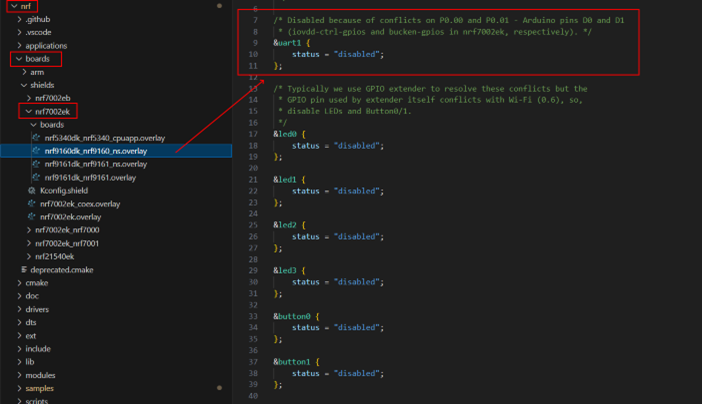The height and width of the screenshot is (404, 702).
Task: Click &led3 node in the editor
Action: [x=285, y=271]
